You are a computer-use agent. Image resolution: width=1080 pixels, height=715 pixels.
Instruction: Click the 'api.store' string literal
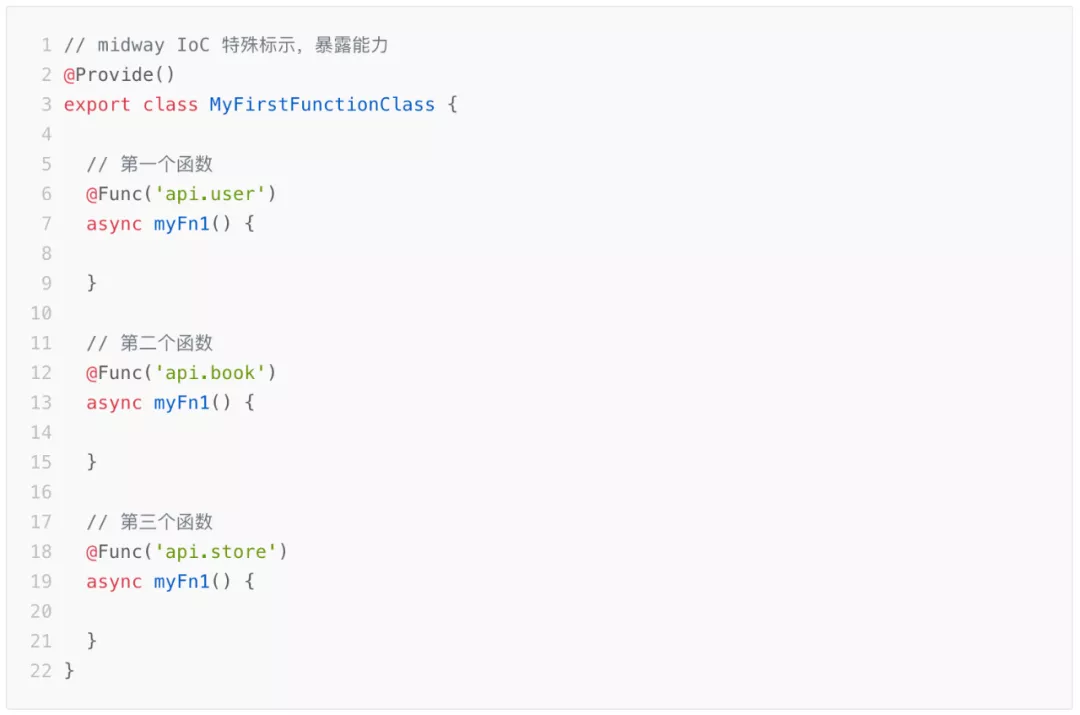click(x=215, y=551)
